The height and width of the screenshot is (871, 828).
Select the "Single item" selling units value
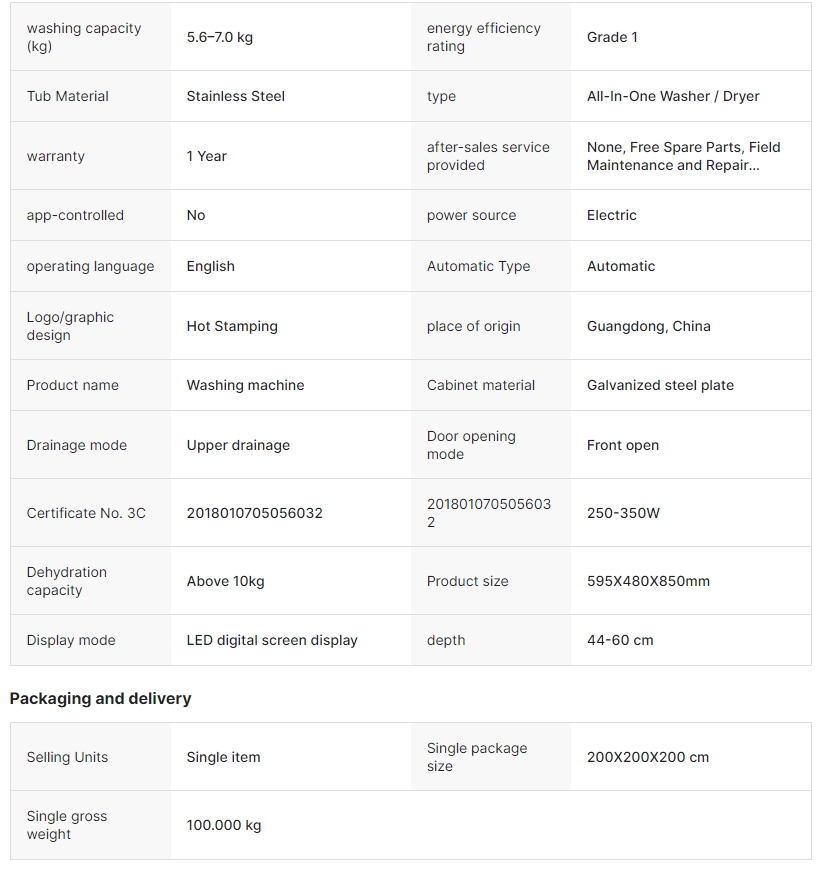(x=223, y=757)
